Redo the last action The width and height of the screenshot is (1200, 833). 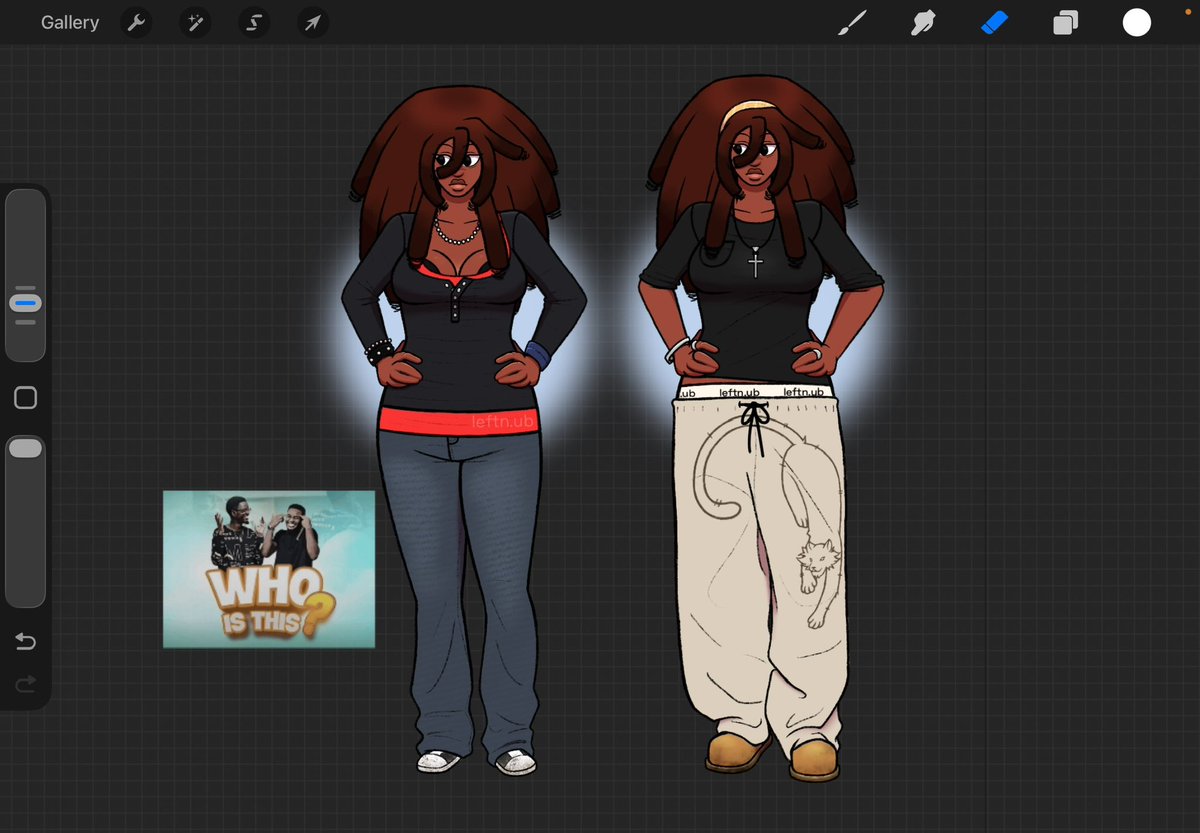26,684
